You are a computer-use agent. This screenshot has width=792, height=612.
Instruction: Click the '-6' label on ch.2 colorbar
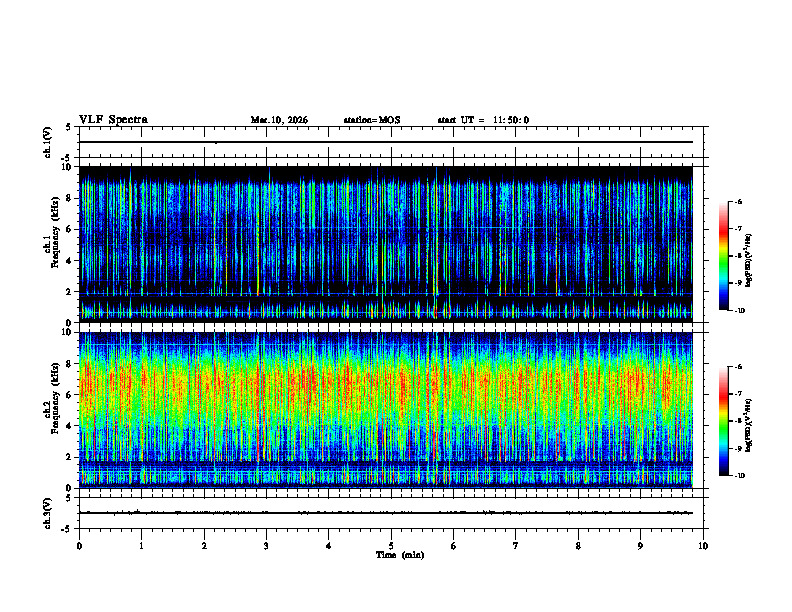point(738,367)
